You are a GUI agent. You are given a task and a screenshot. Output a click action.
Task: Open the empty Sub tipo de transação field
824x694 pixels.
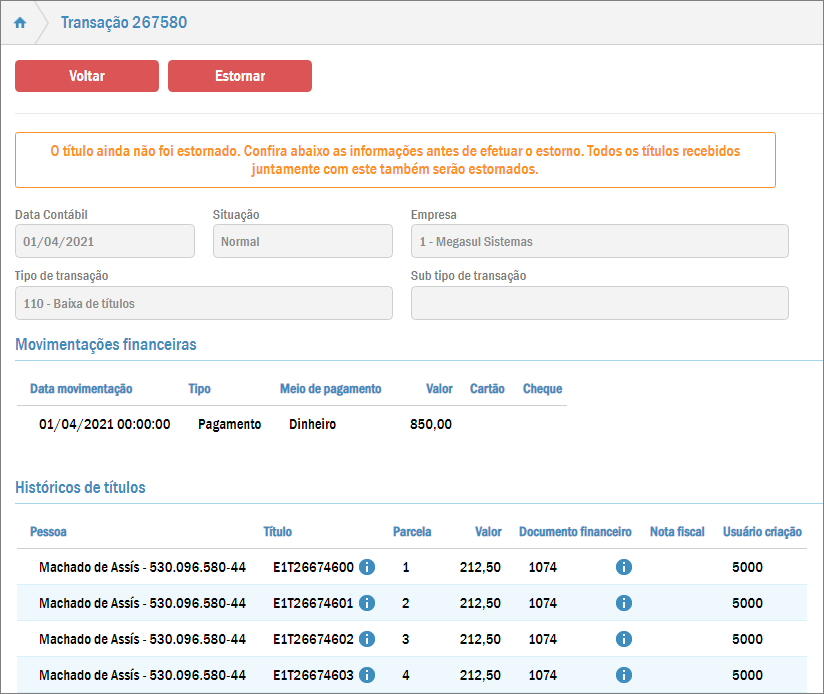pos(599,303)
